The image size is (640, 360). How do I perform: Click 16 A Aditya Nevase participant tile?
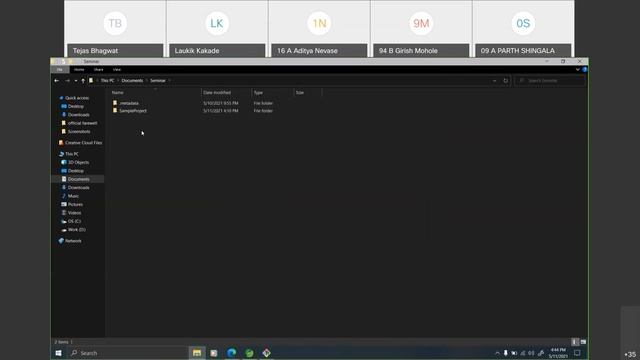(x=319, y=29)
